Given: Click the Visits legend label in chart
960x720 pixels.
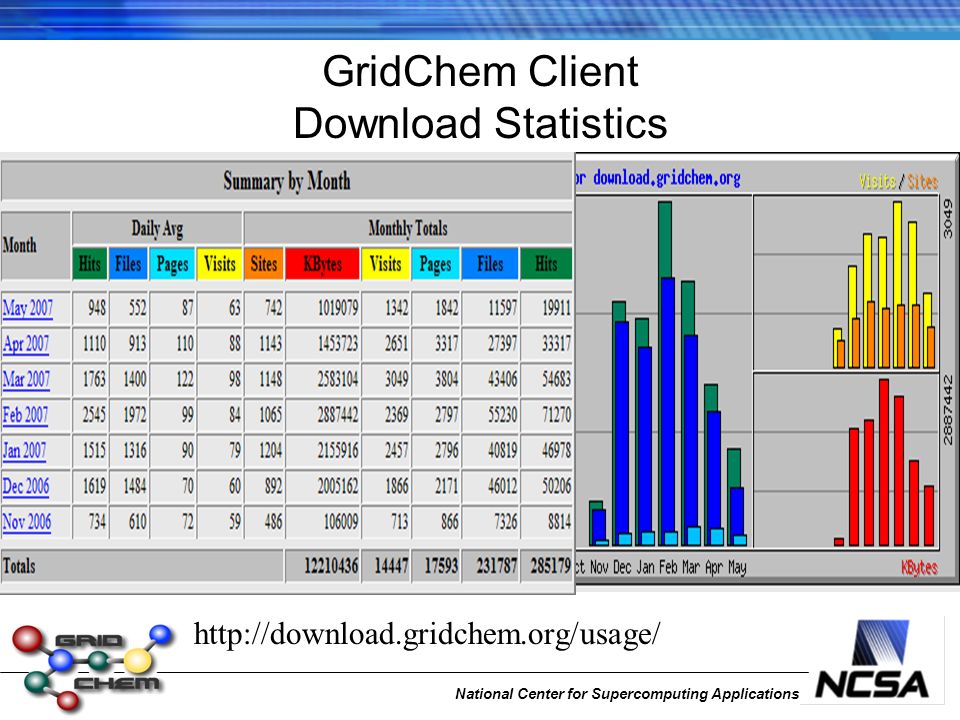Looking at the screenshot, I should [877, 181].
